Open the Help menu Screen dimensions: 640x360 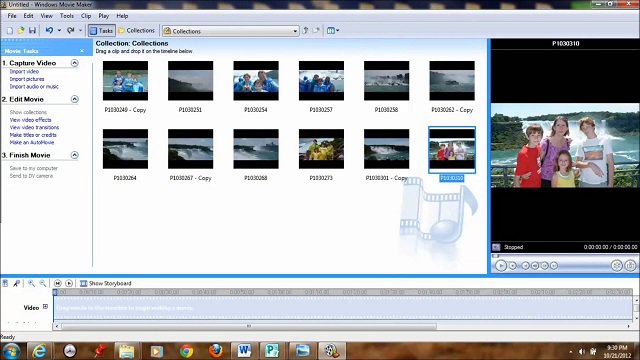[122, 16]
